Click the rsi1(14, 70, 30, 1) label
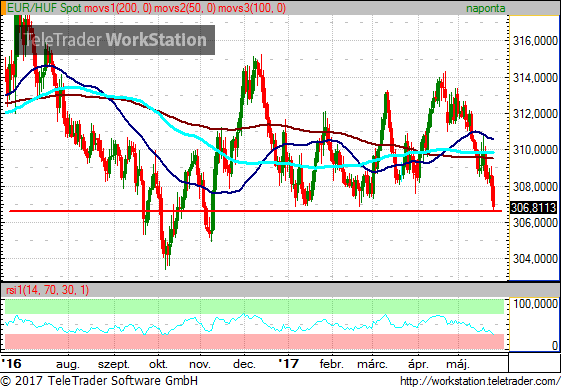The width and height of the screenshot is (561, 390). click(x=48, y=290)
